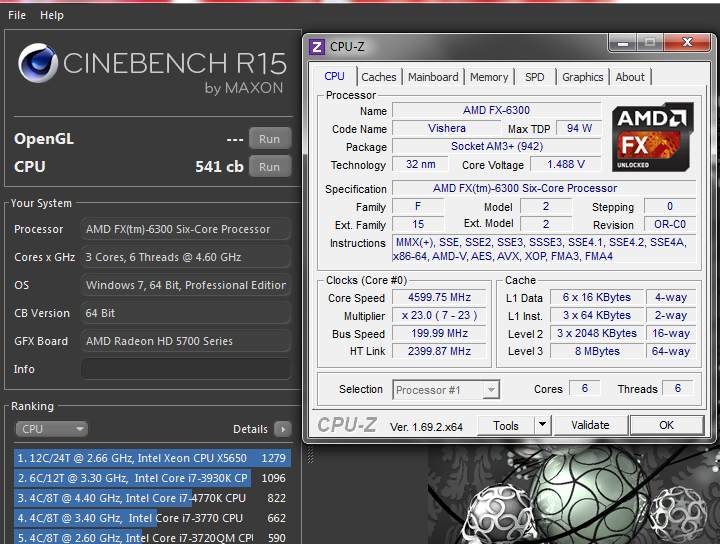Open the CPU ranking type dropdown

pos(51,429)
